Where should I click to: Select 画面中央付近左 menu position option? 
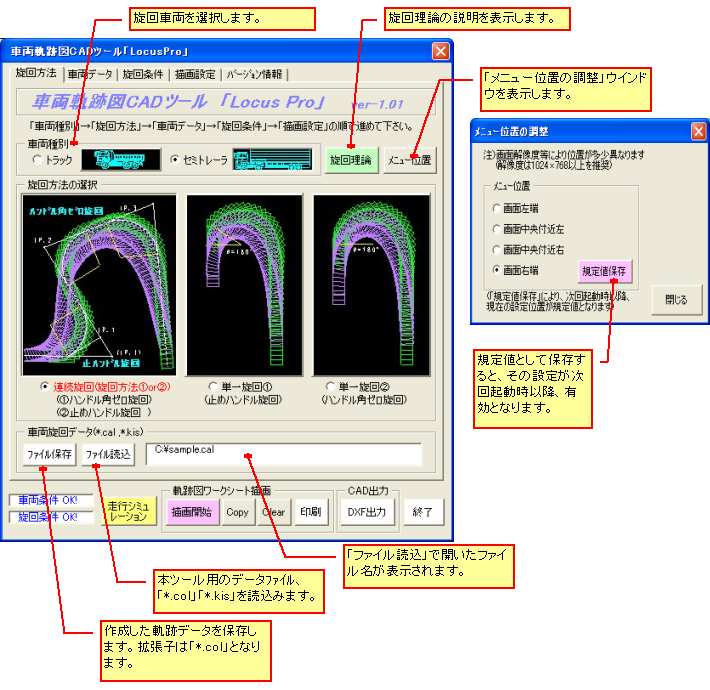(497, 229)
